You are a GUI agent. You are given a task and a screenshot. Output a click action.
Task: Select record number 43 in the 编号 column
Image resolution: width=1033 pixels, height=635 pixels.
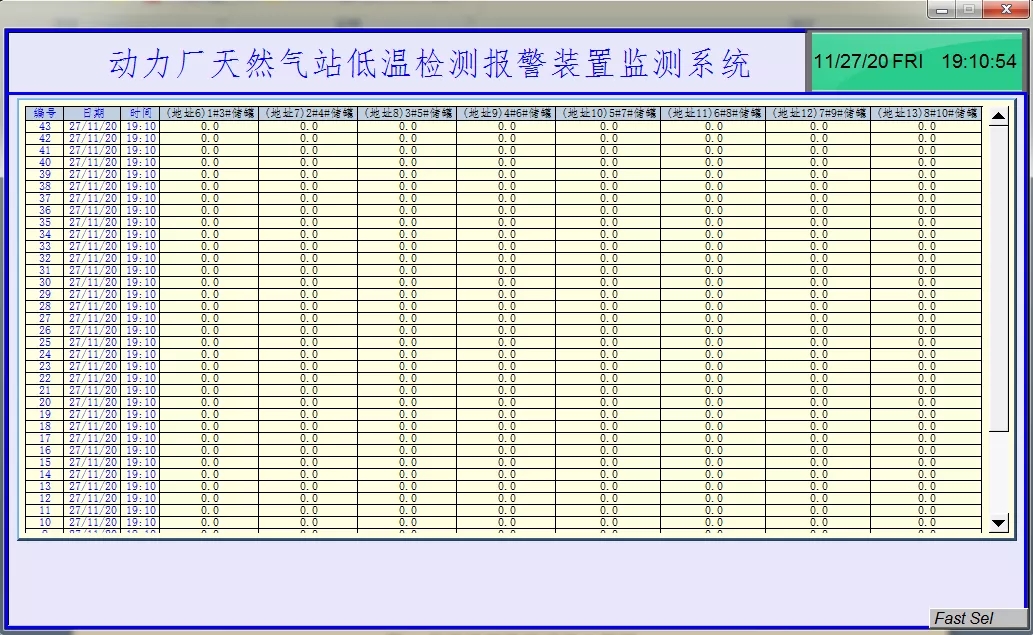(x=45, y=127)
